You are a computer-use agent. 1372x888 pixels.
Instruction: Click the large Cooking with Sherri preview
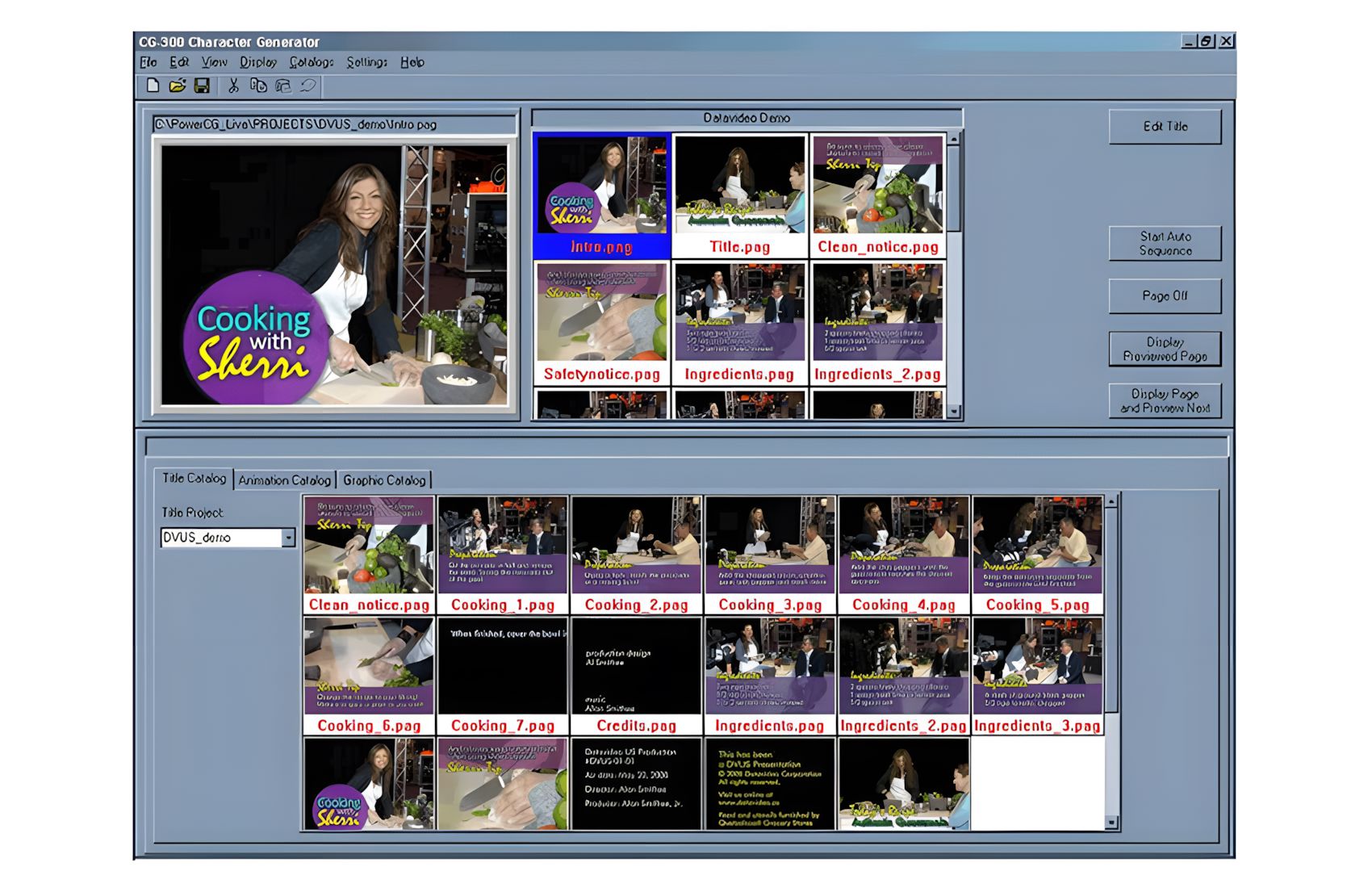click(x=335, y=275)
